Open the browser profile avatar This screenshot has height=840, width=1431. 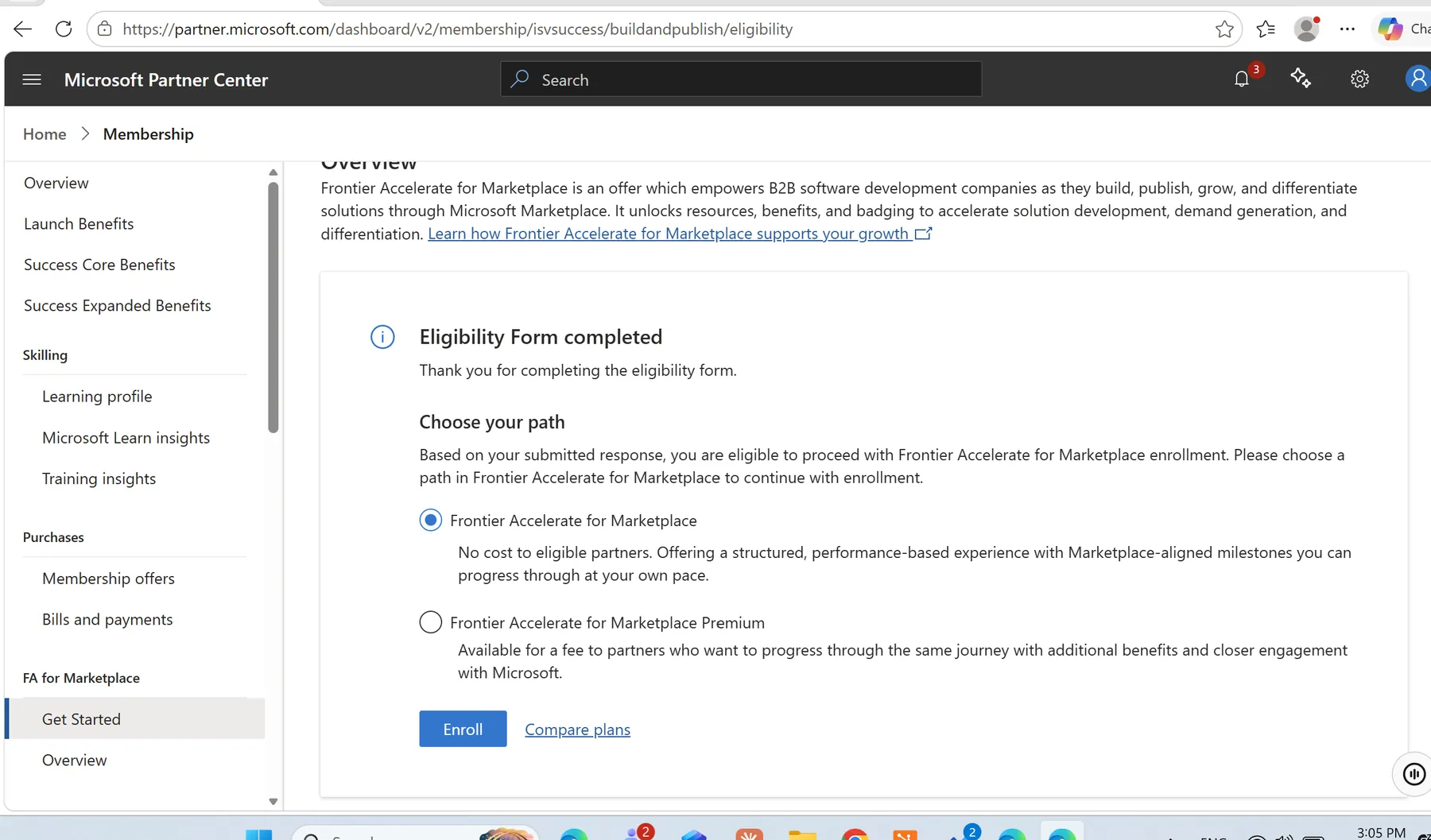1307,29
